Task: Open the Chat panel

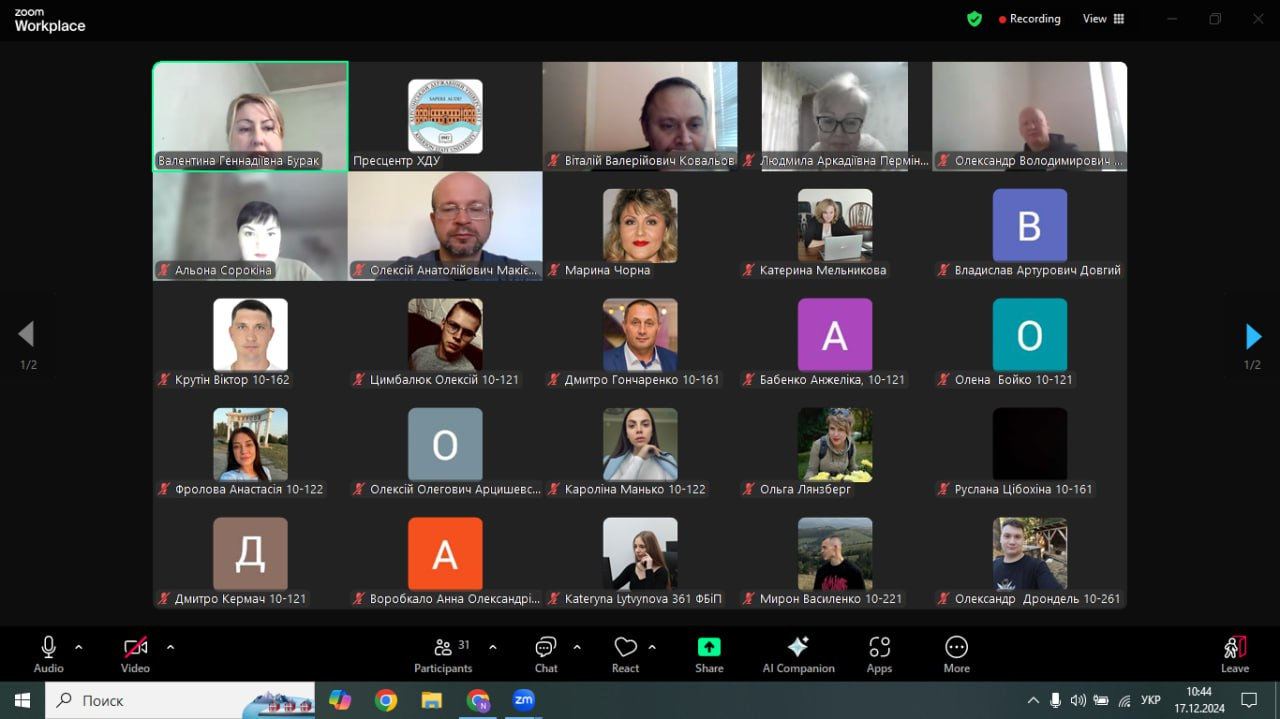Action: (546, 654)
